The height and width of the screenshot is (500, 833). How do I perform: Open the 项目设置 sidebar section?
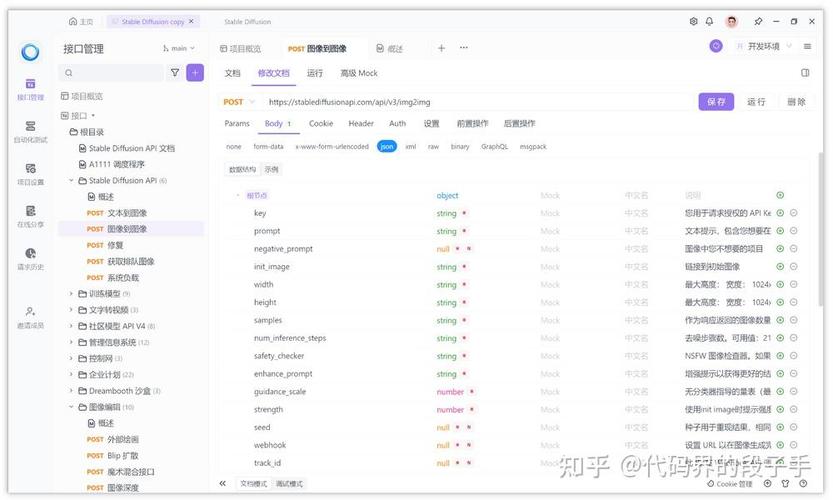coord(30,174)
